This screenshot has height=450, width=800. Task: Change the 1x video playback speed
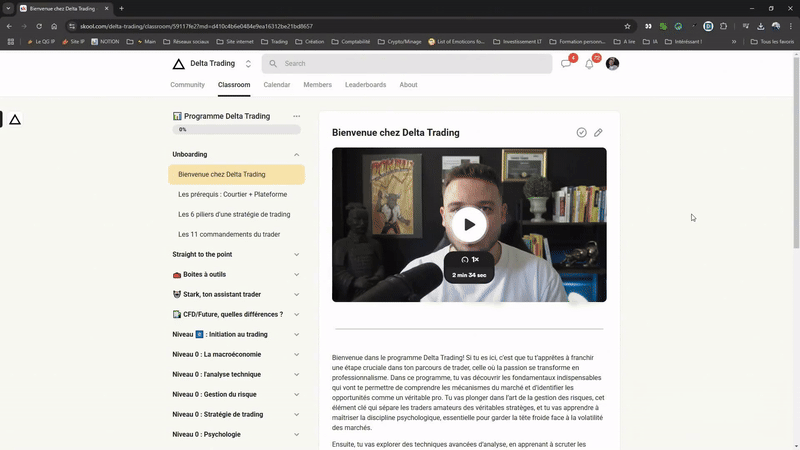[x=469, y=259]
